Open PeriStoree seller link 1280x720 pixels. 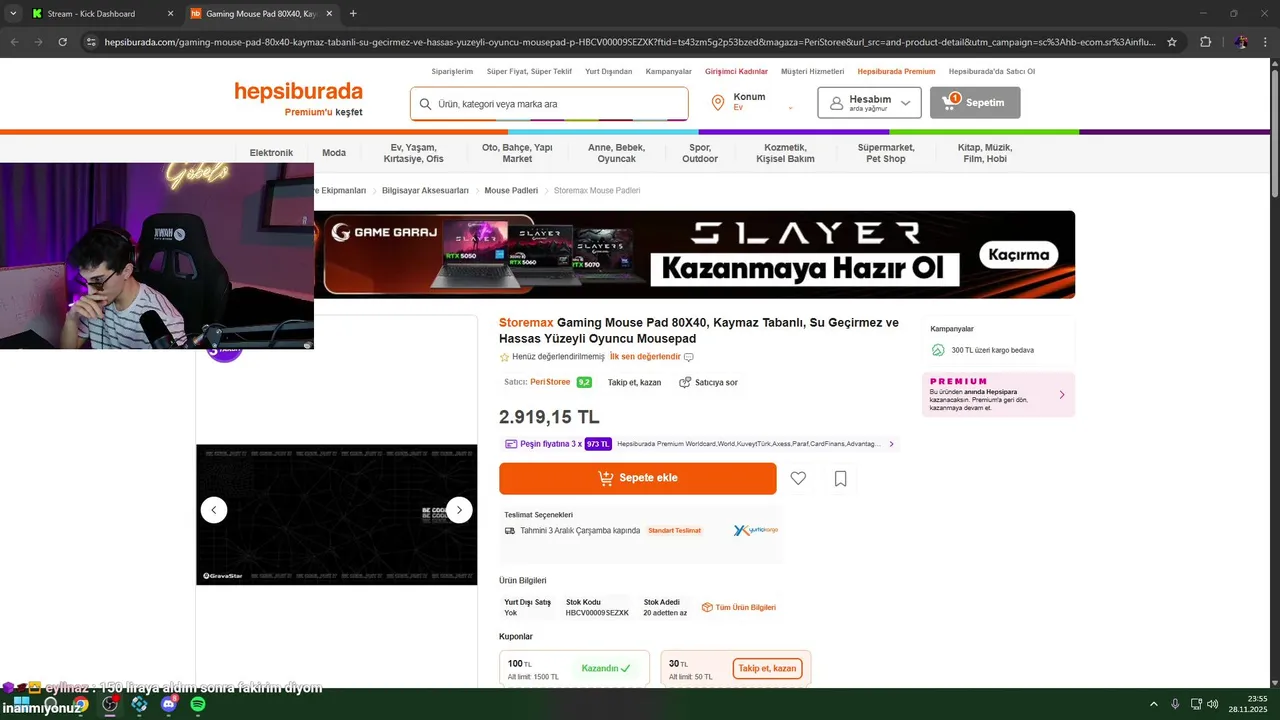point(550,382)
